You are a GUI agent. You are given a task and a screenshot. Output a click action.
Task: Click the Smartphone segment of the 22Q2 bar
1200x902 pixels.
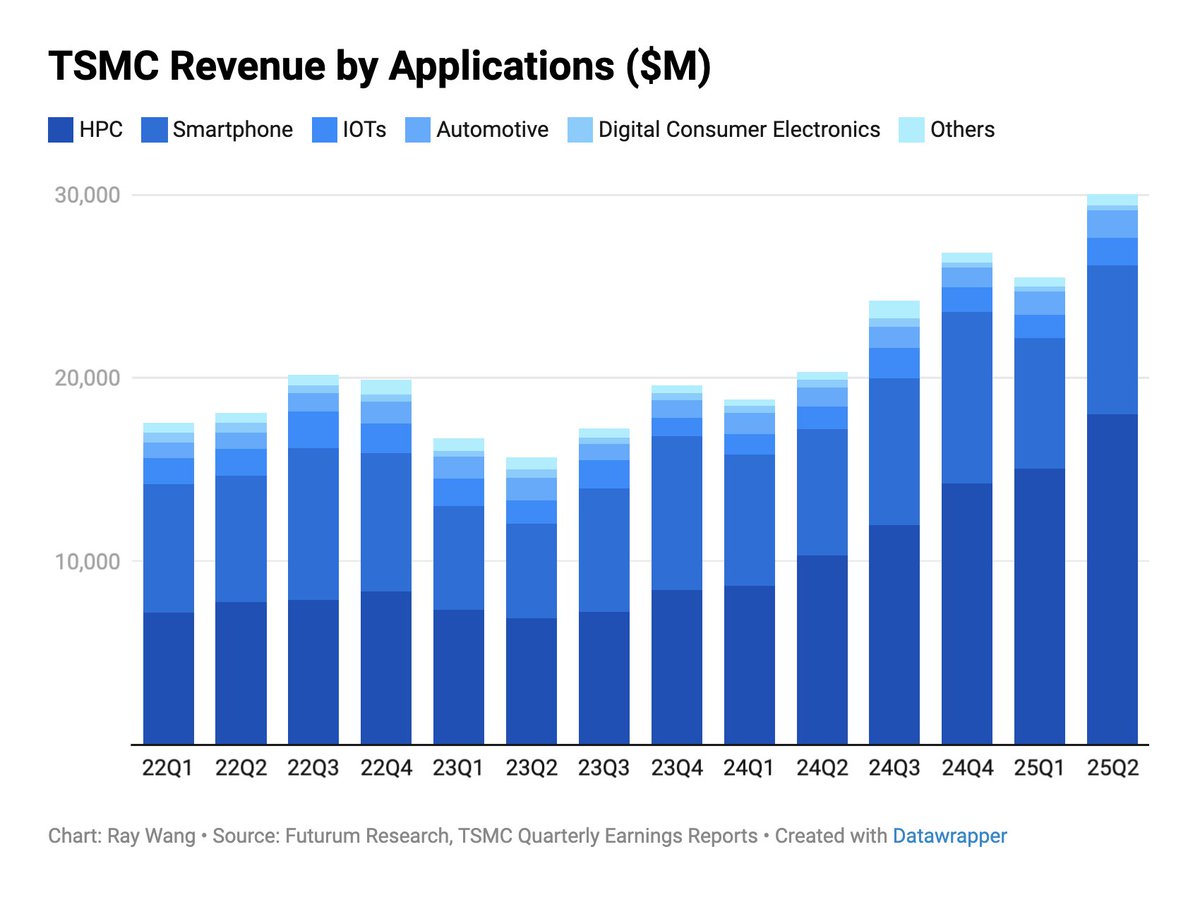(x=241, y=539)
